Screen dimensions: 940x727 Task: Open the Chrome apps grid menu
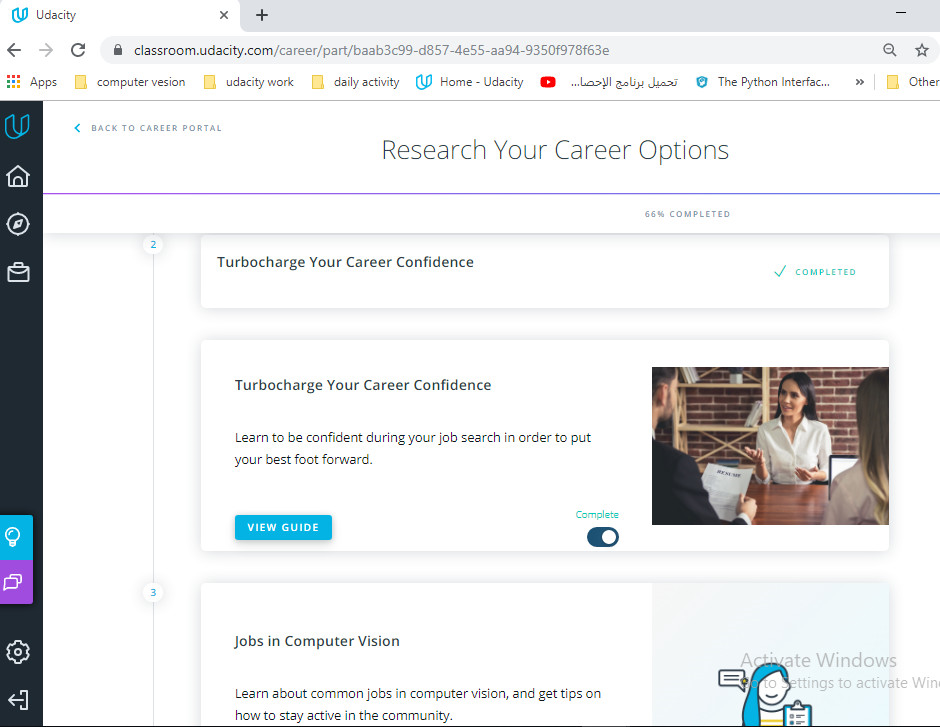tap(14, 82)
